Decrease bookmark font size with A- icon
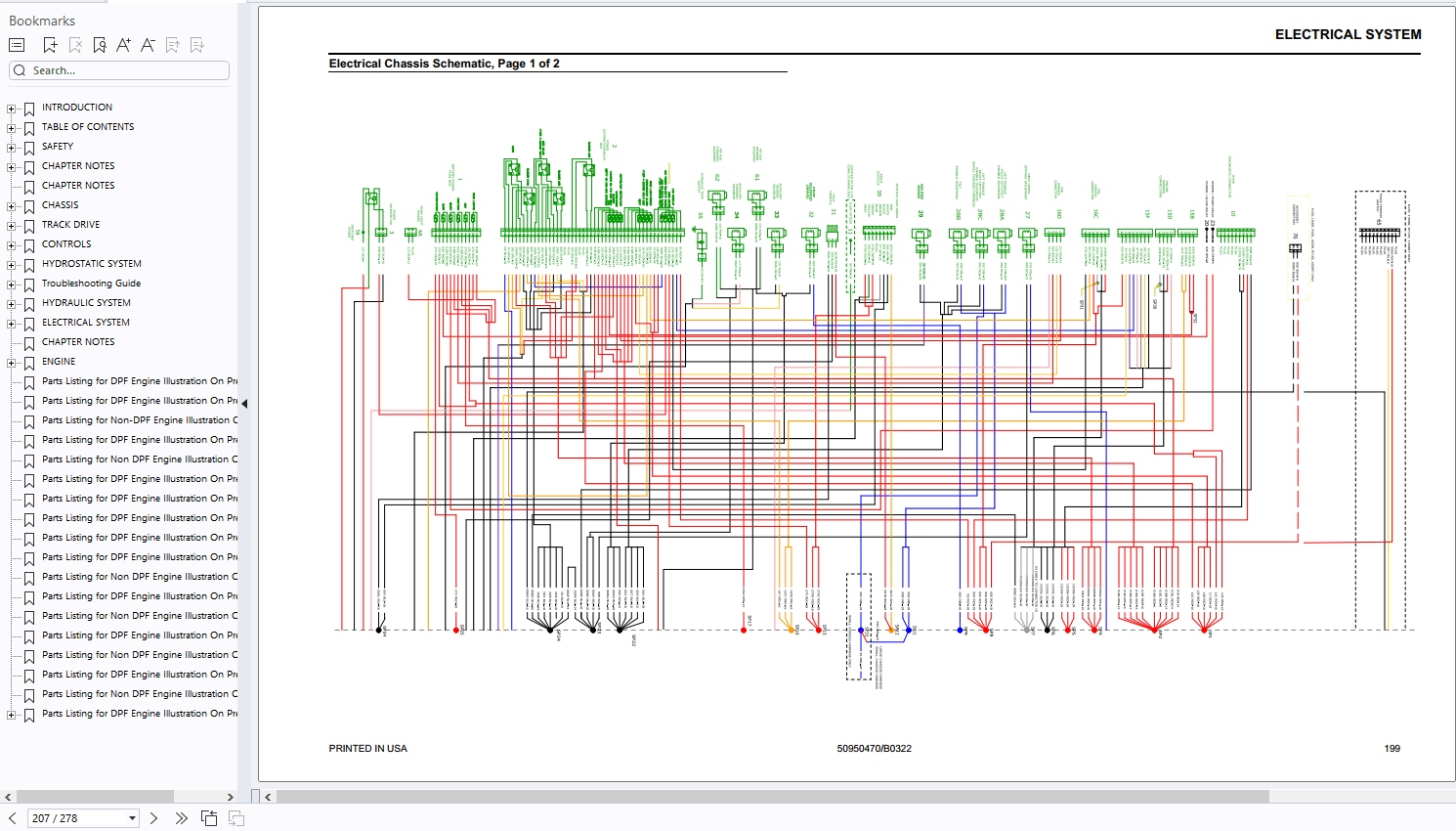This screenshot has height=831, width=1456. point(148,45)
